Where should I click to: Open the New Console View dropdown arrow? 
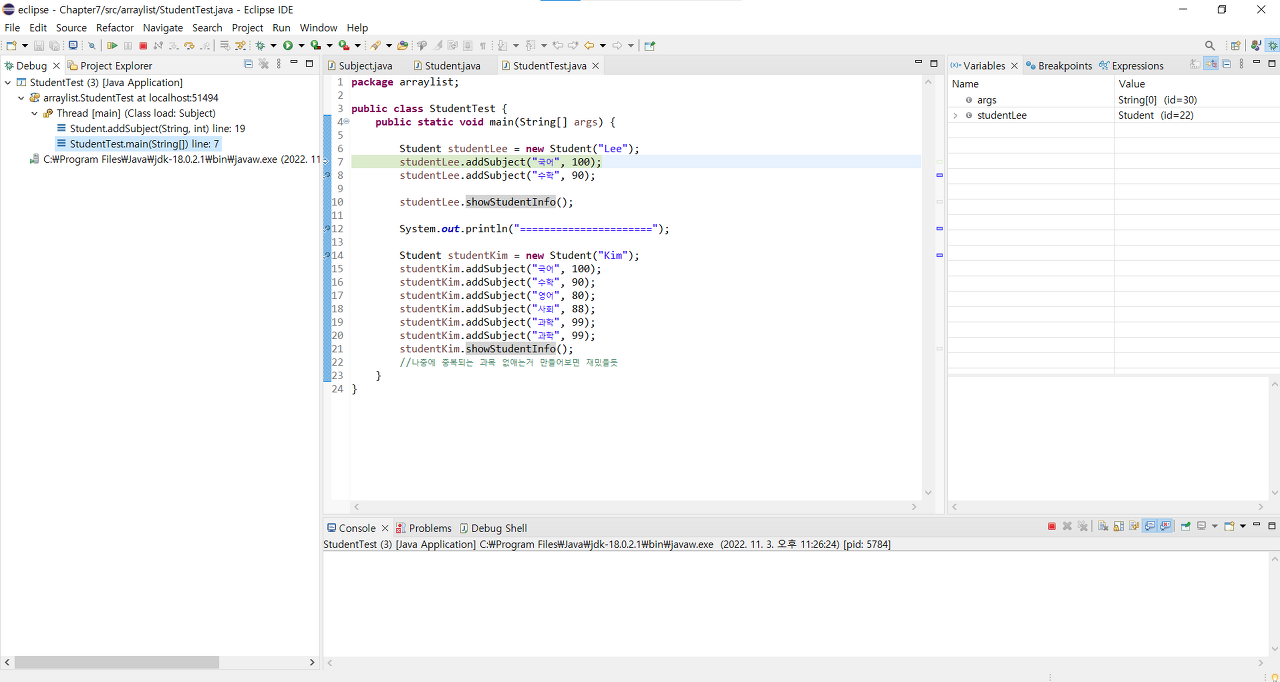pos(1242,526)
